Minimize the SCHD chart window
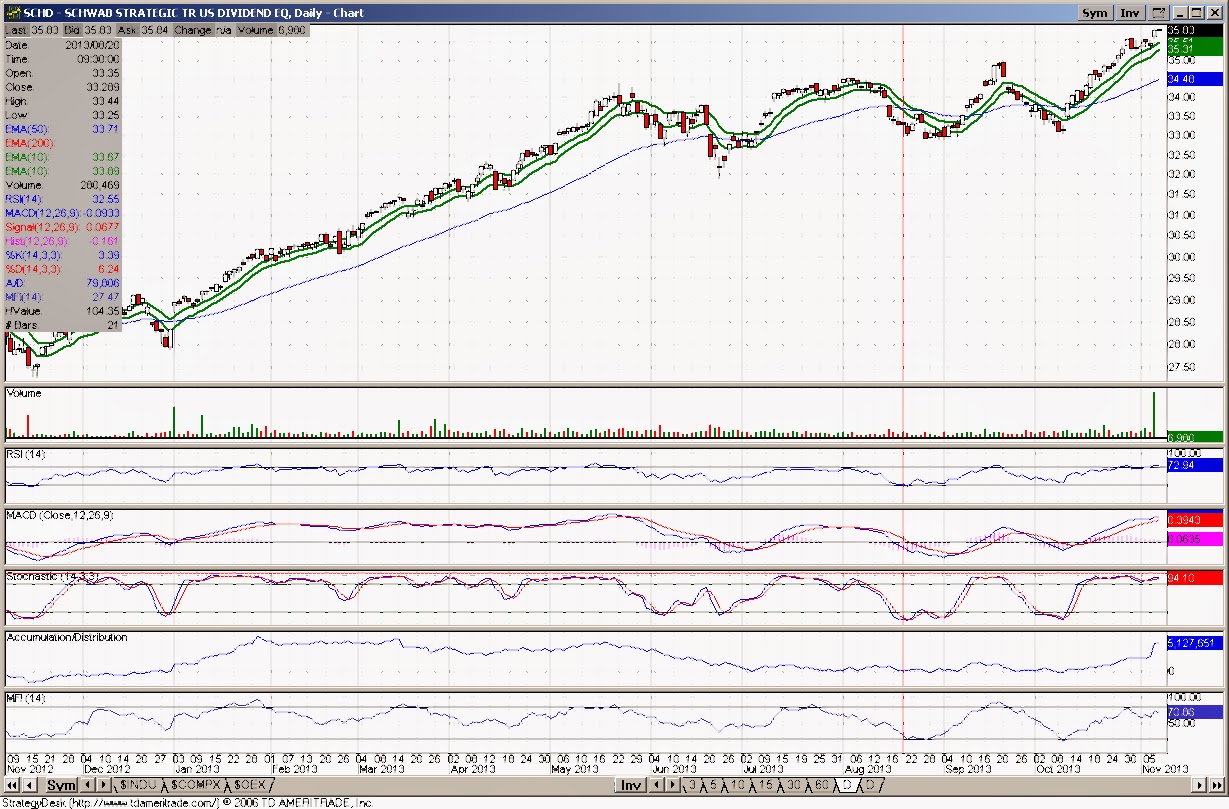 [1180, 13]
